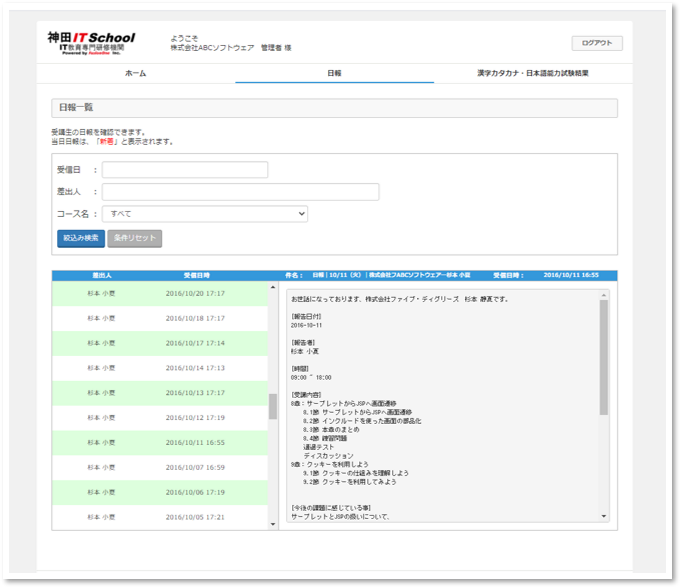The image size is (681, 588).
Task: Click the list scrollbar up arrow
Action: [x=273, y=288]
